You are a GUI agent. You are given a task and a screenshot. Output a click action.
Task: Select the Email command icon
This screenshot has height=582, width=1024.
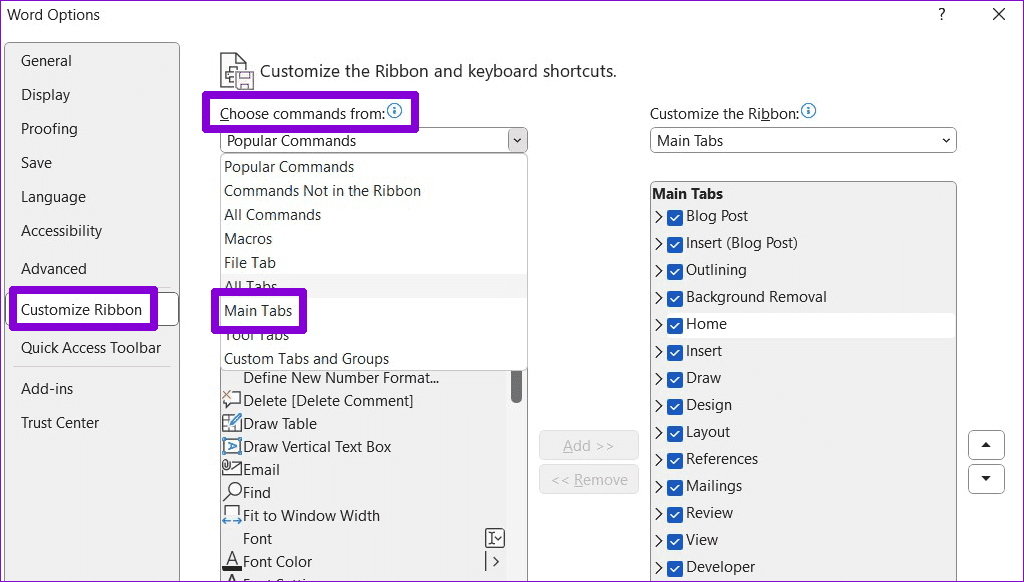point(232,468)
